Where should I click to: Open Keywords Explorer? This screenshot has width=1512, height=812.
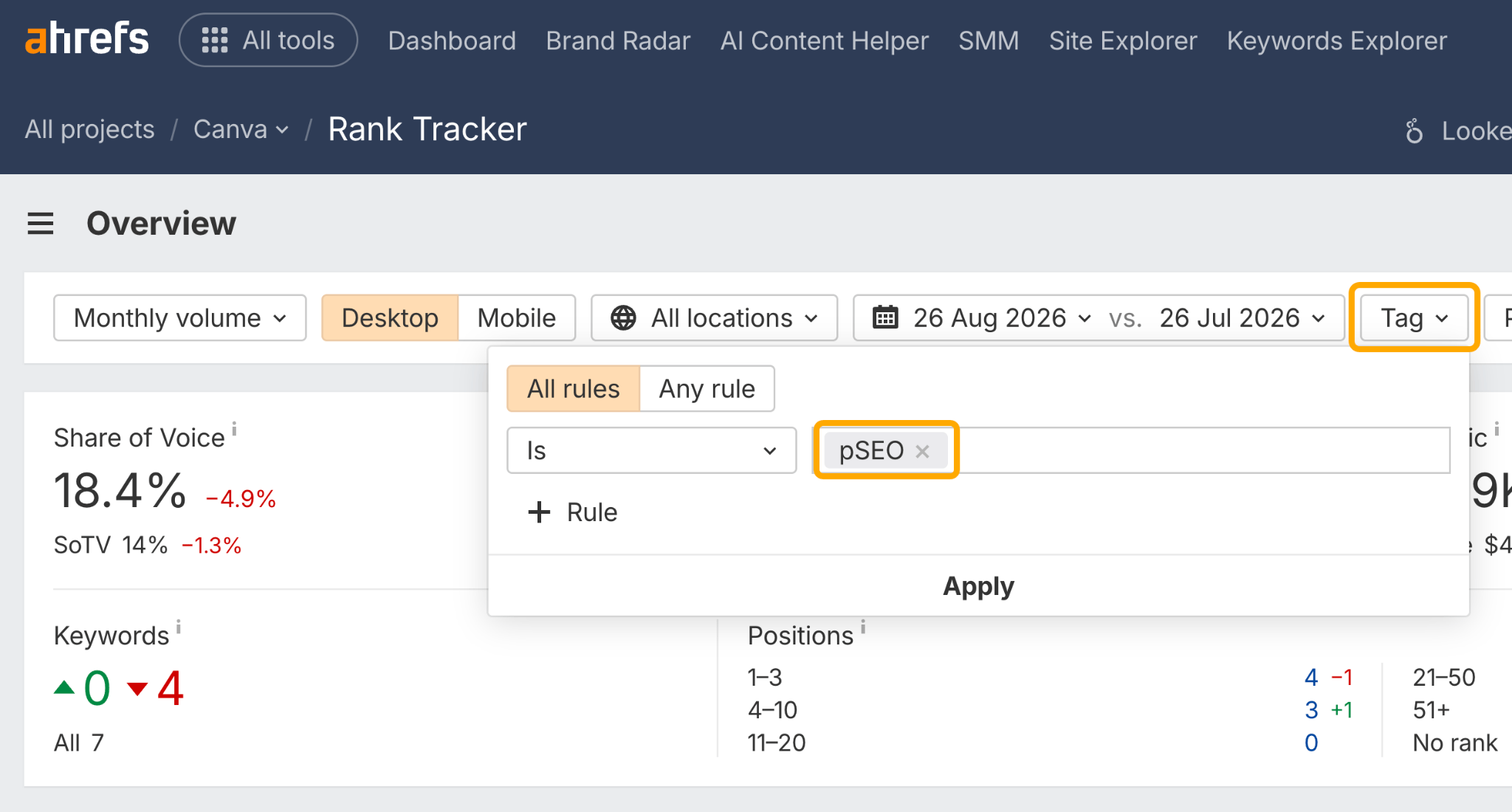click(x=1336, y=41)
